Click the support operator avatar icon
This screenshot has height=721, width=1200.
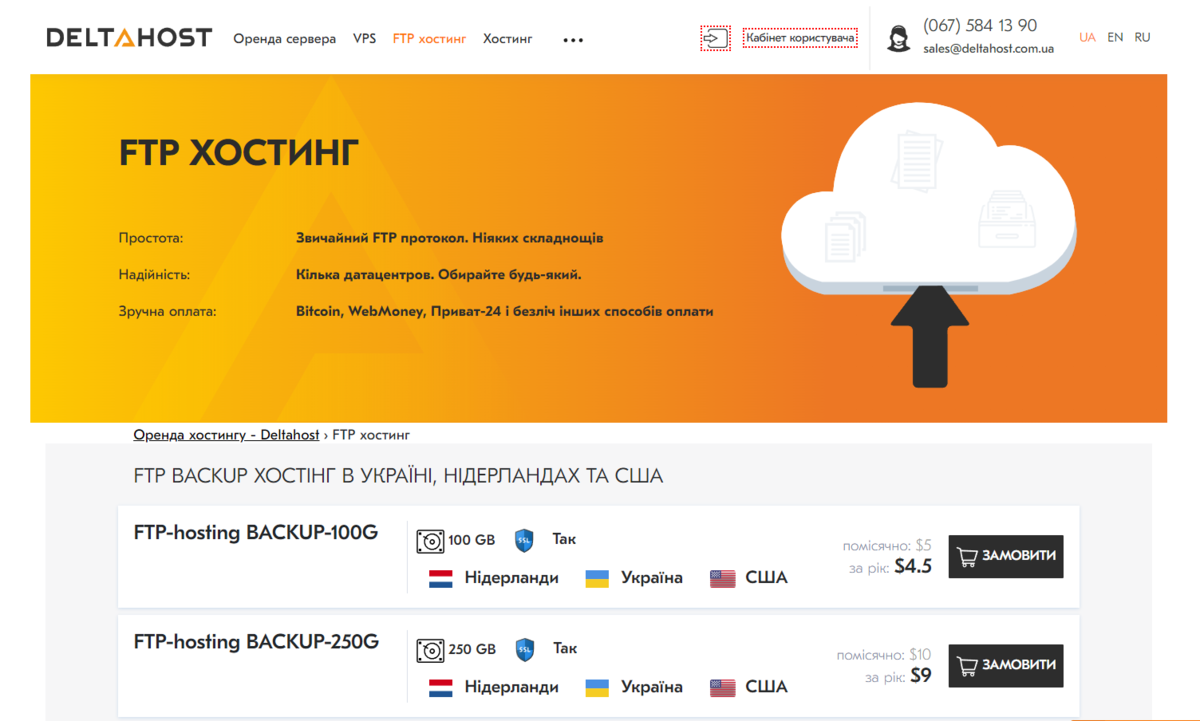coord(898,39)
